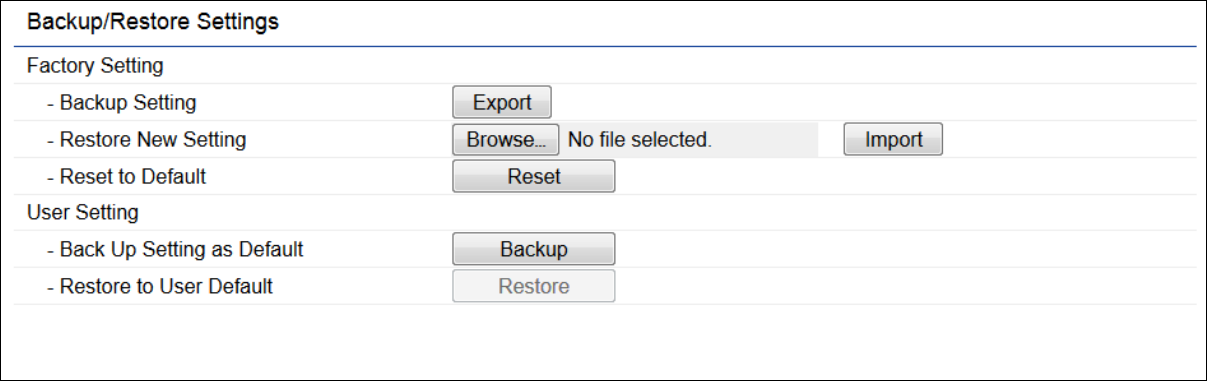Click the Backup button under User Setting

pyautogui.click(x=534, y=250)
